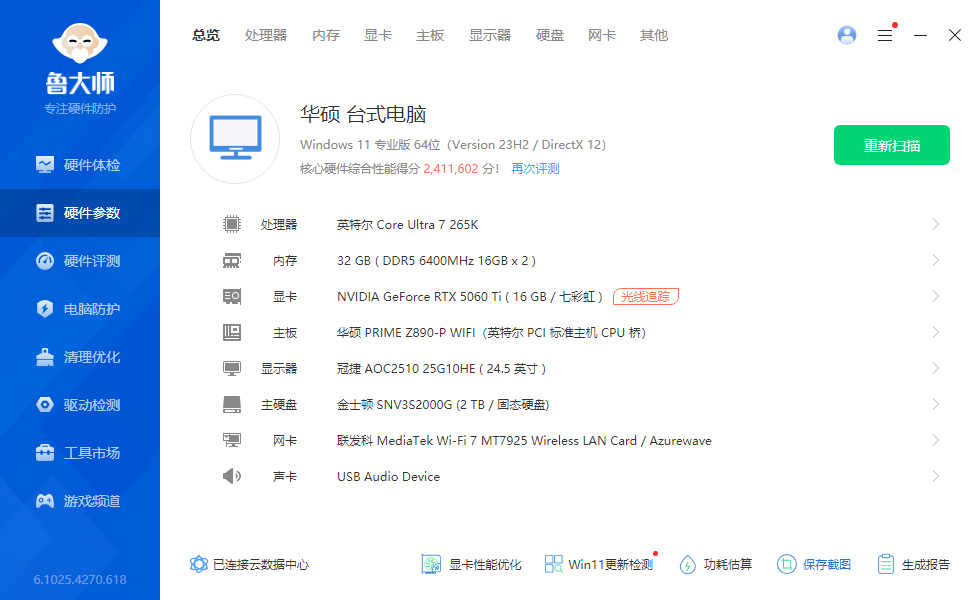
Task: Click the 鲁大师 logo avatar
Action: 80,42
